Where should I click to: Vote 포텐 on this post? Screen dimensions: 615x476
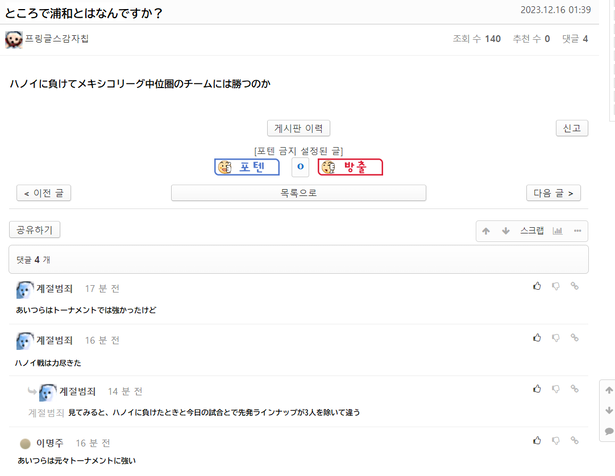[x=247, y=167]
